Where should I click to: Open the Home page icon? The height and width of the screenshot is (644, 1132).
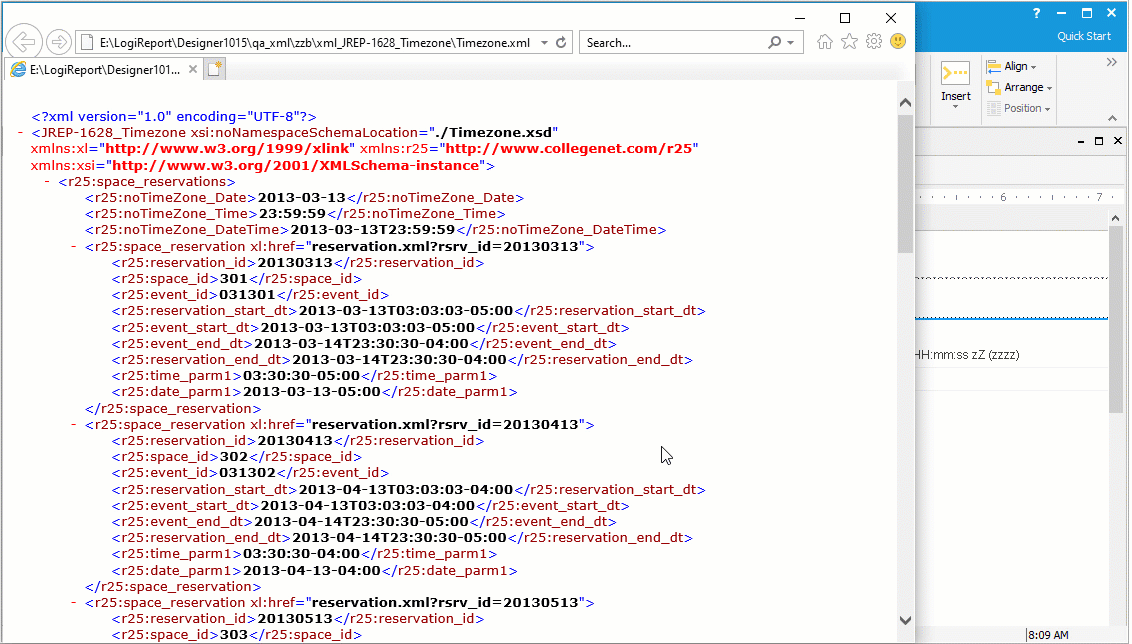point(825,42)
